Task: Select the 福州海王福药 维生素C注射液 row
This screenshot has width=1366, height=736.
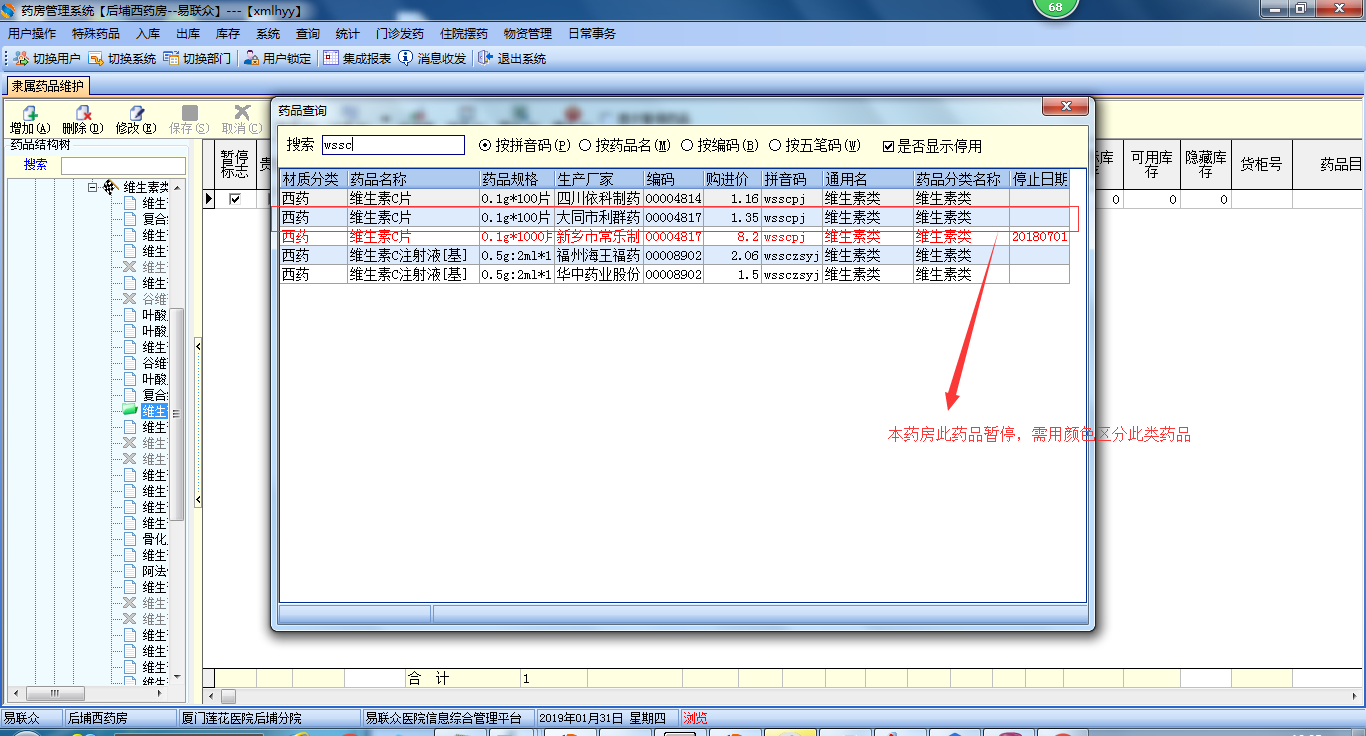Action: (675, 255)
